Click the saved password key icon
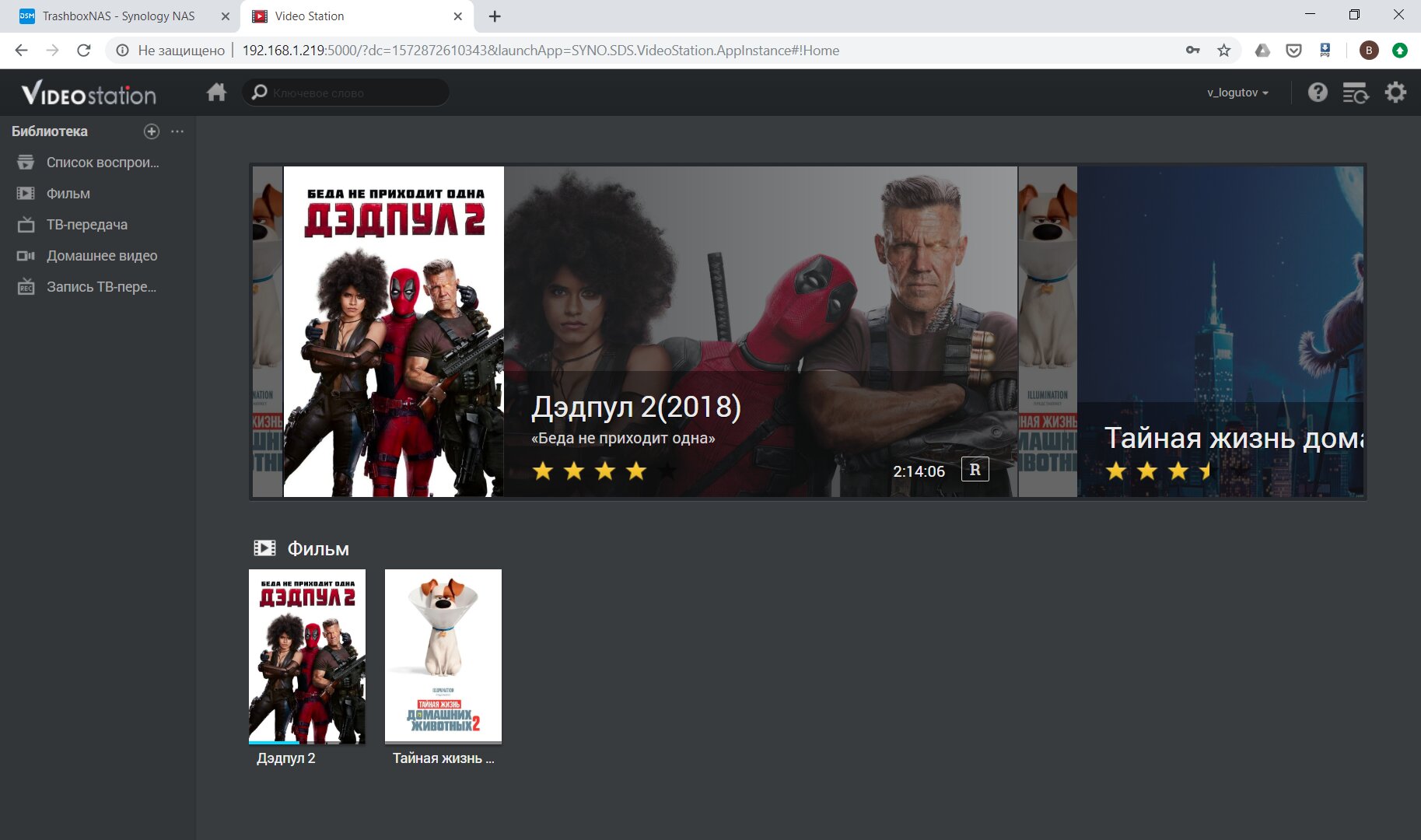The image size is (1421, 840). [x=1193, y=51]
